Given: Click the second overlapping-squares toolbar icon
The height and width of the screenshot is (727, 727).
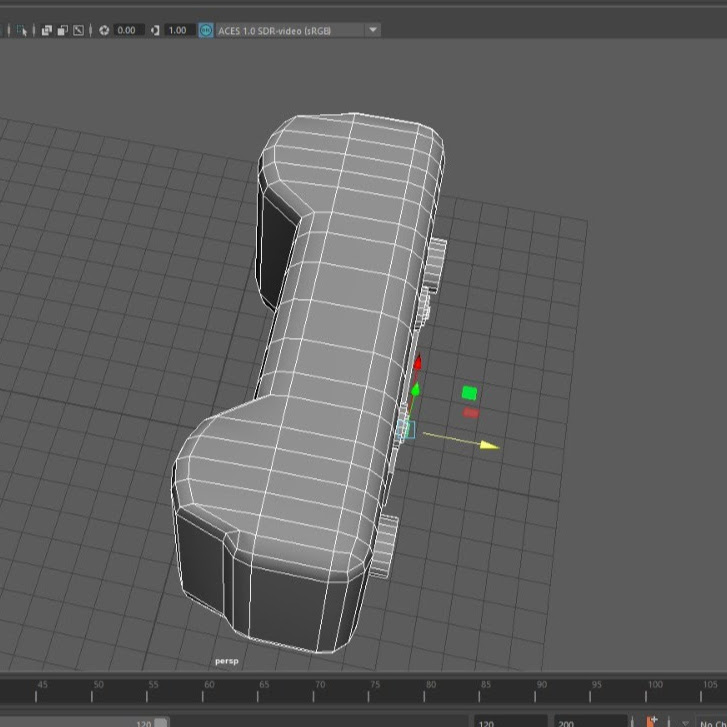Looking at the screenshot, I should 63,31.
